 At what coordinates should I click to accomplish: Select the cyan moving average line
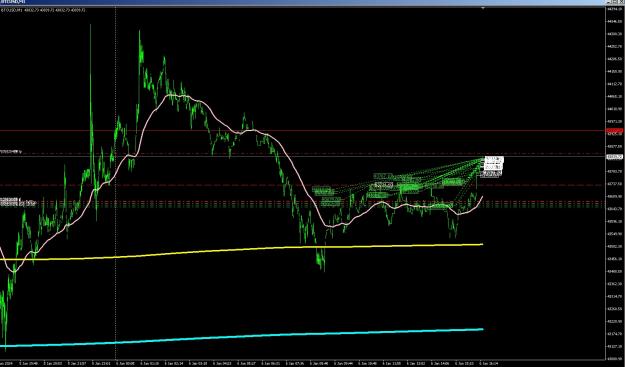click(241, 337)
